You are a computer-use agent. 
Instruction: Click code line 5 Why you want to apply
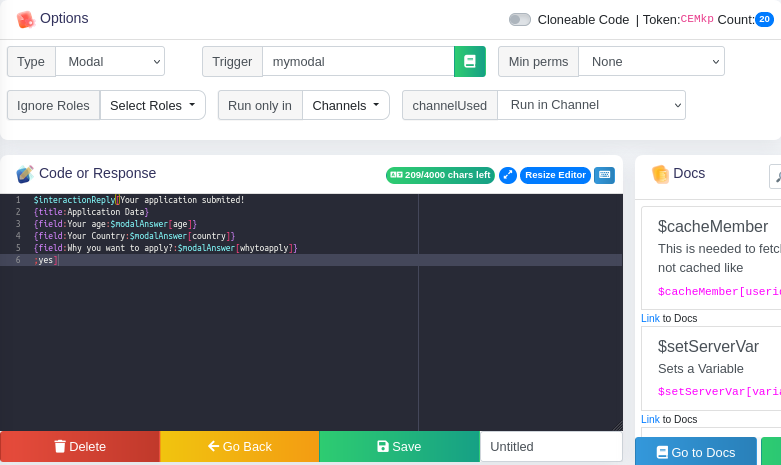165,247
